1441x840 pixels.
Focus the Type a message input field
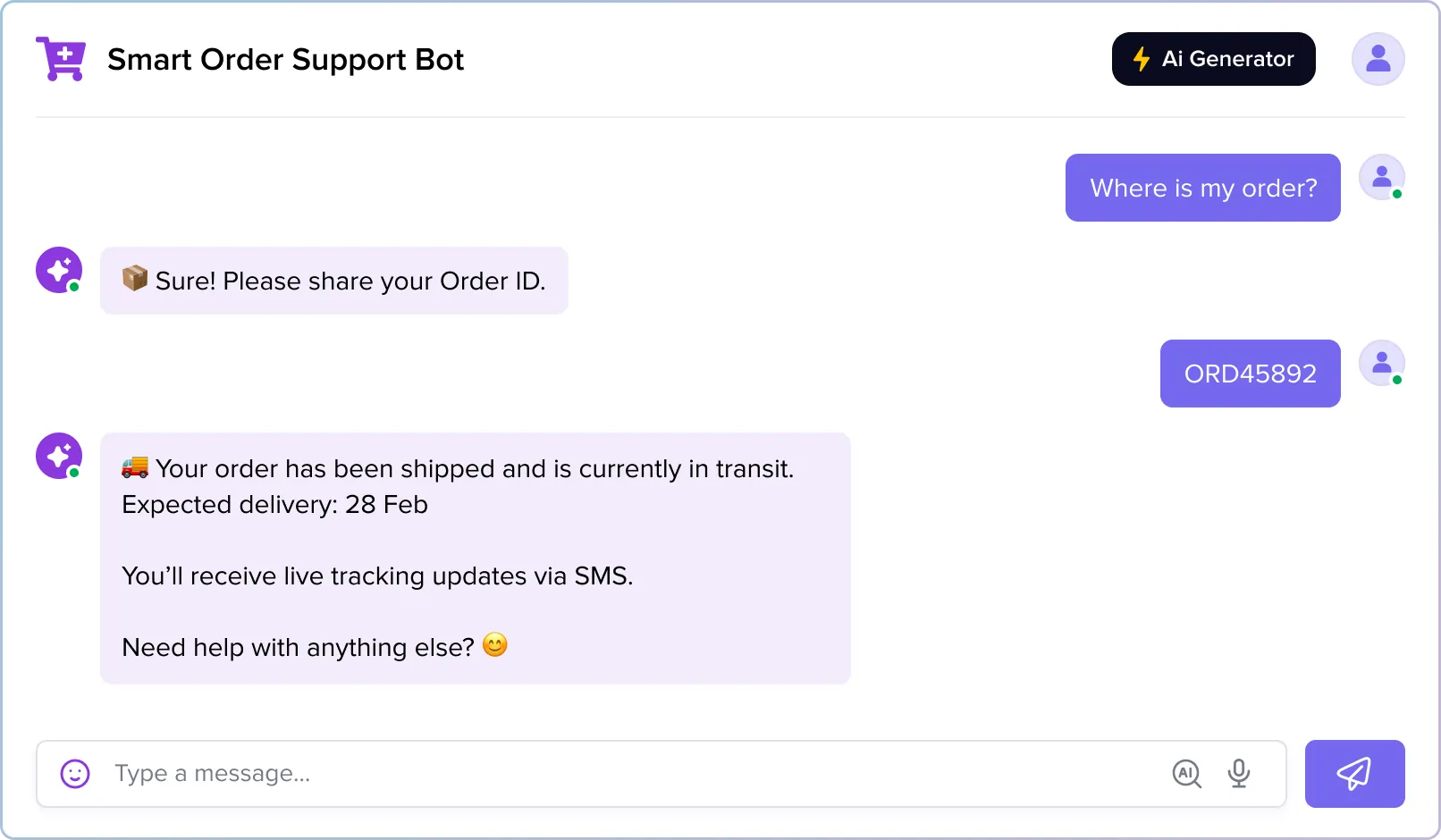click(661, 774)
